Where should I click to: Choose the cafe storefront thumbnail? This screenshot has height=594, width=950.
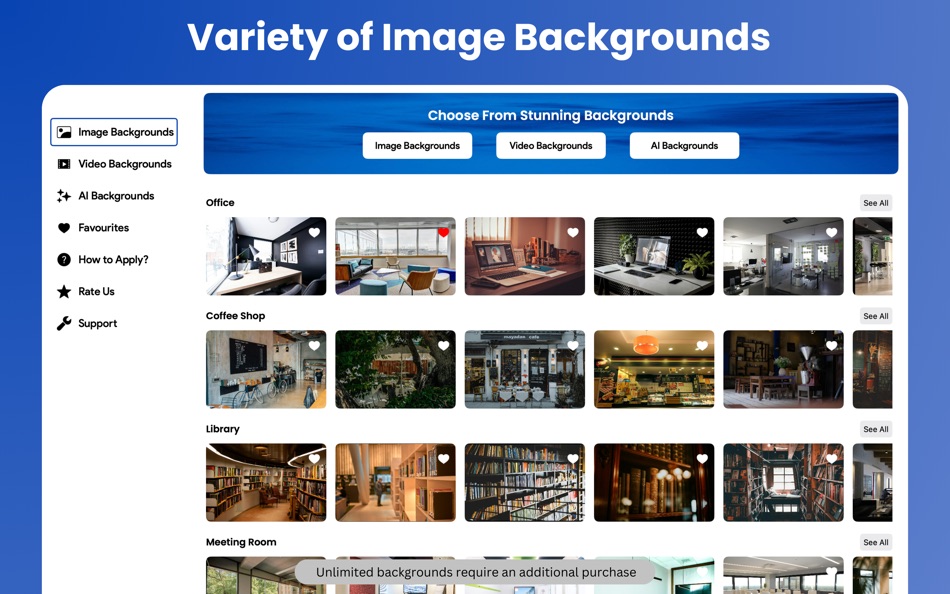525,369
